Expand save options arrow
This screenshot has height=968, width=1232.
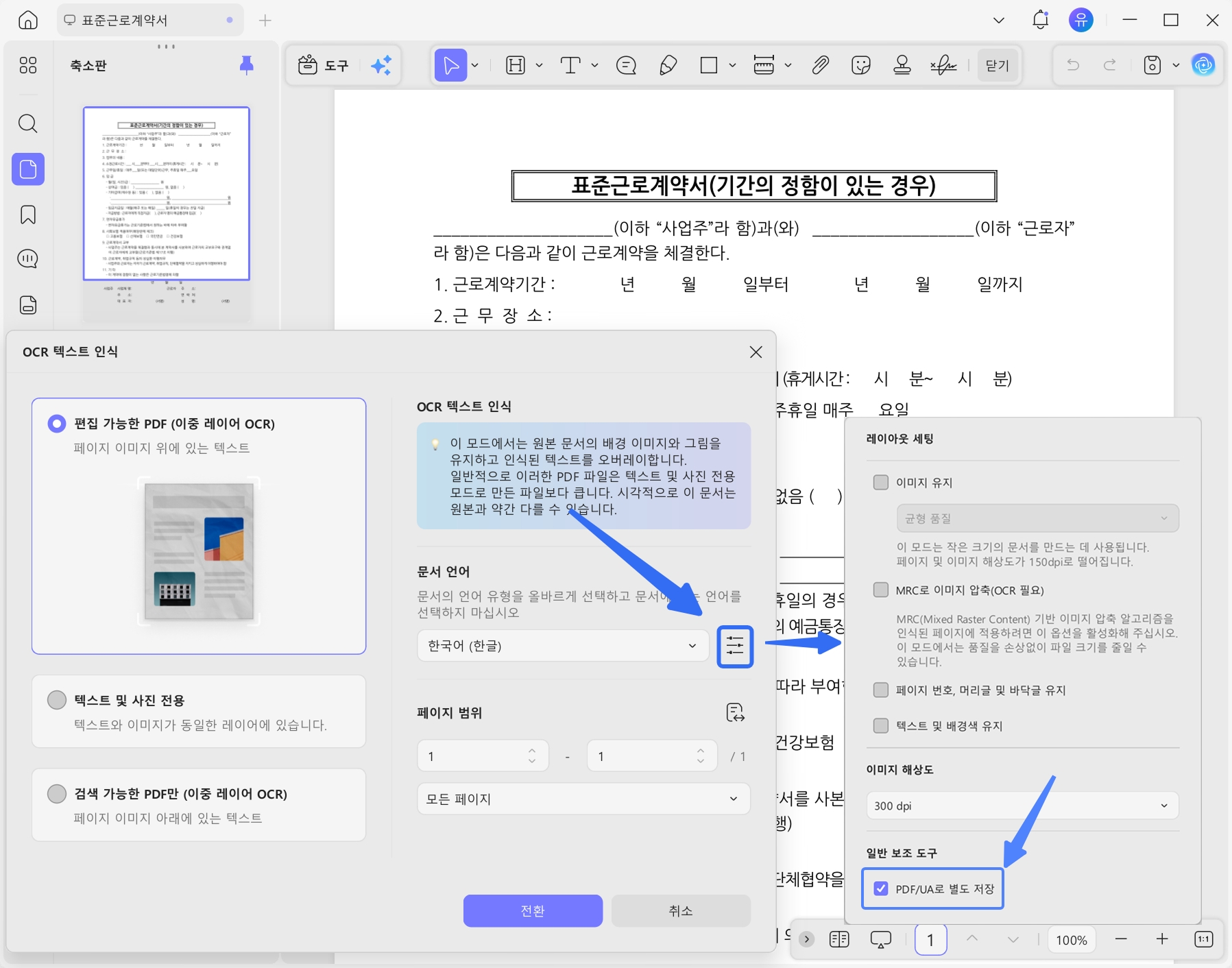1176,65
